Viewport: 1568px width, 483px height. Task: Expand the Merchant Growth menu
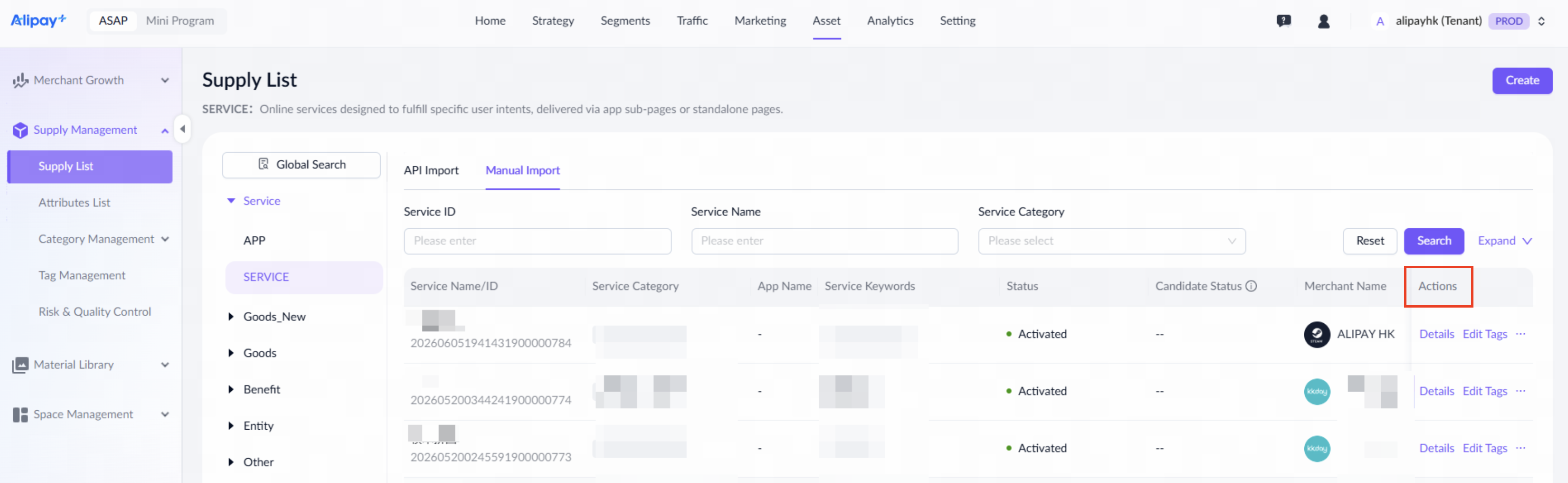(x=165, y=80)
